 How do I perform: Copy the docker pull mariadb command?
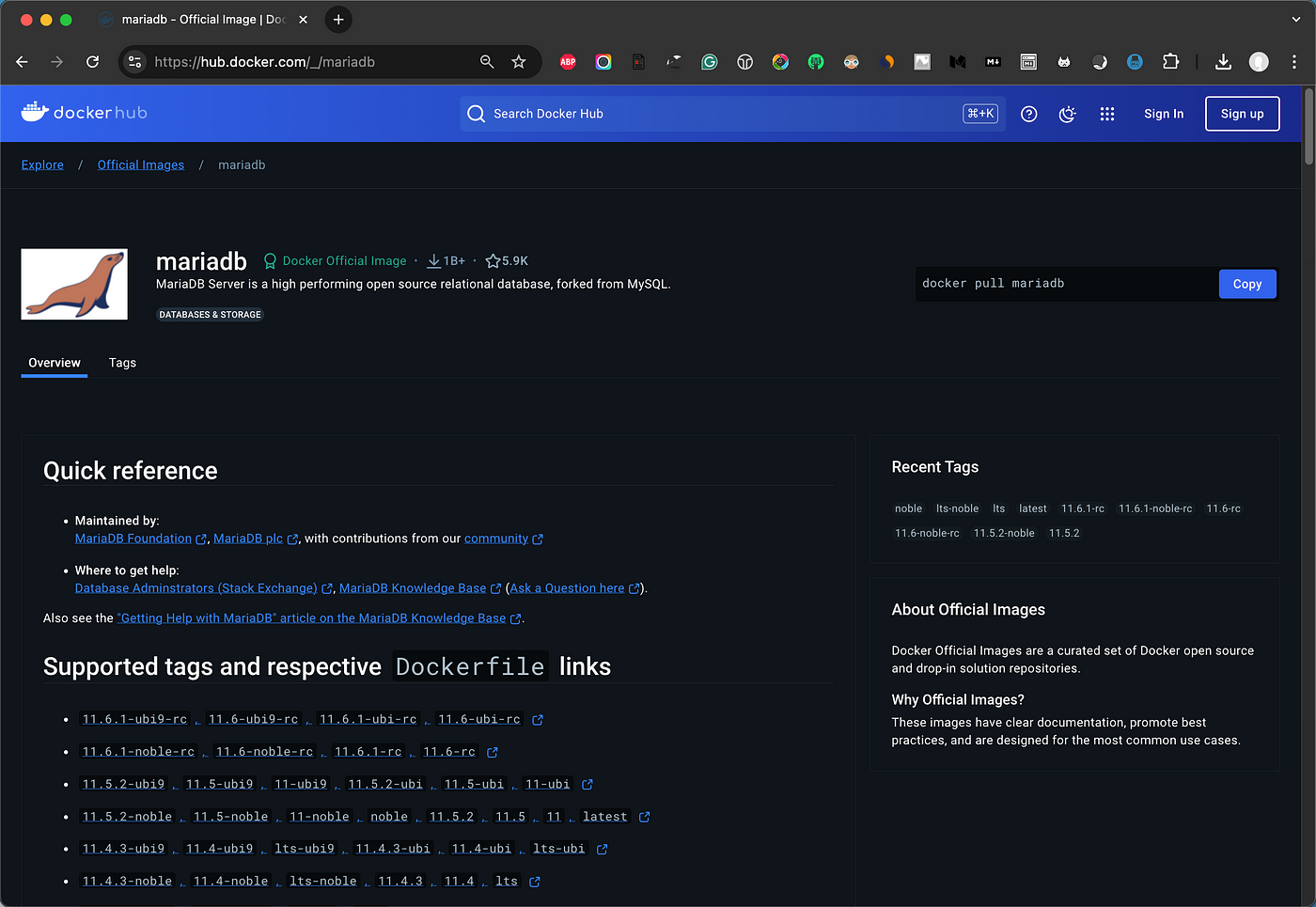1247,284
